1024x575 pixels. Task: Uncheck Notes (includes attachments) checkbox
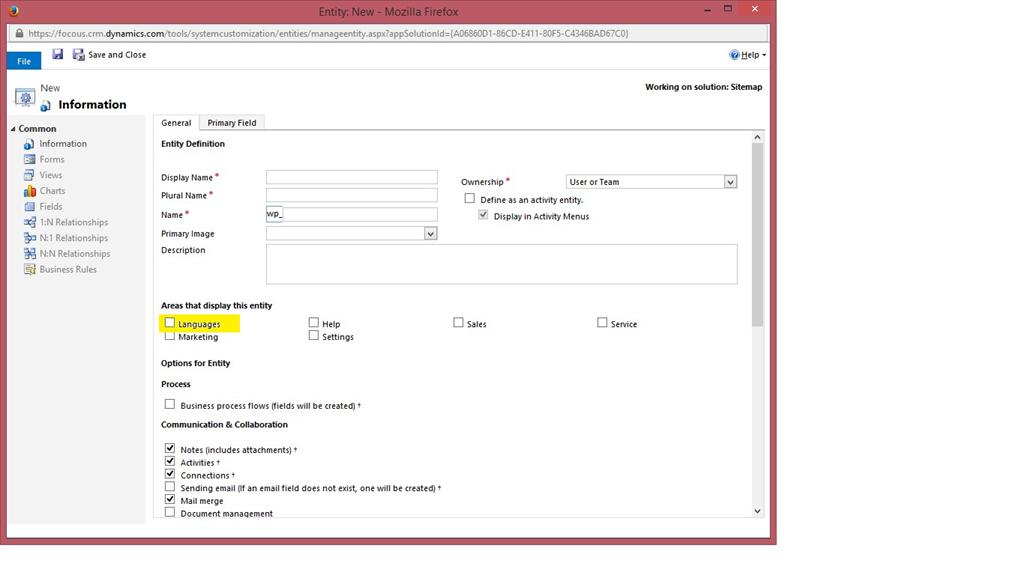click(170, 448)
